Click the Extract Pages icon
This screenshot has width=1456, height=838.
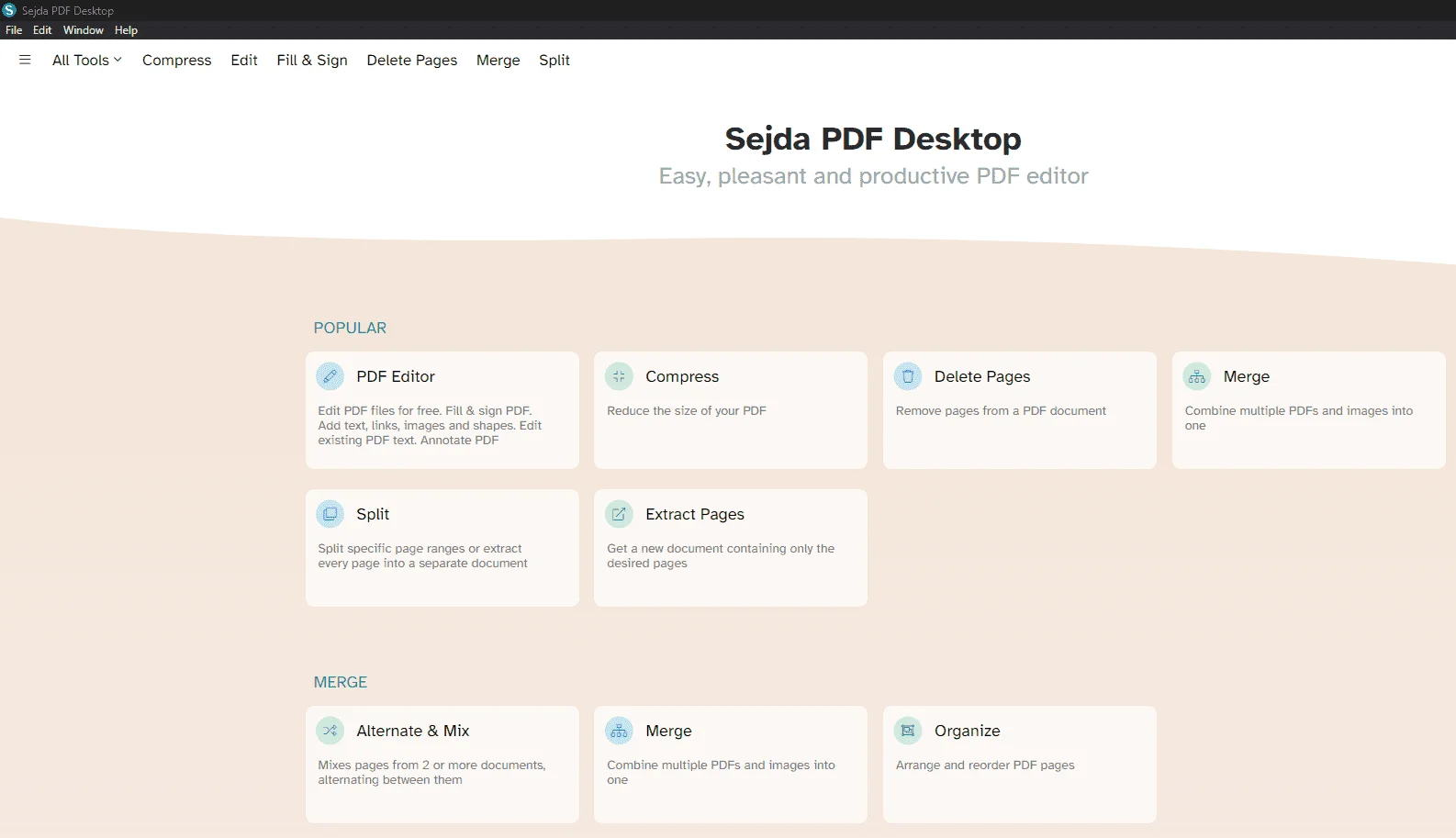(x=619, y=514)
